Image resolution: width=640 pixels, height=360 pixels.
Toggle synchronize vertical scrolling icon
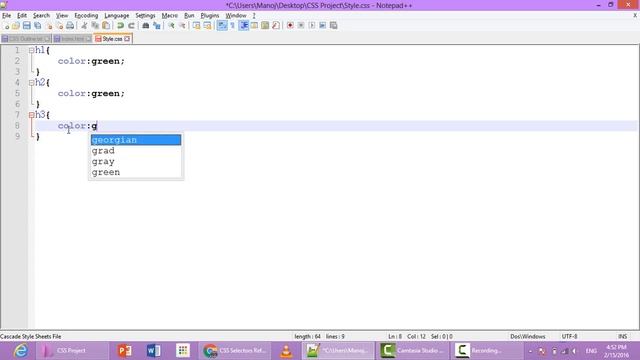click(x=196, y=26)
